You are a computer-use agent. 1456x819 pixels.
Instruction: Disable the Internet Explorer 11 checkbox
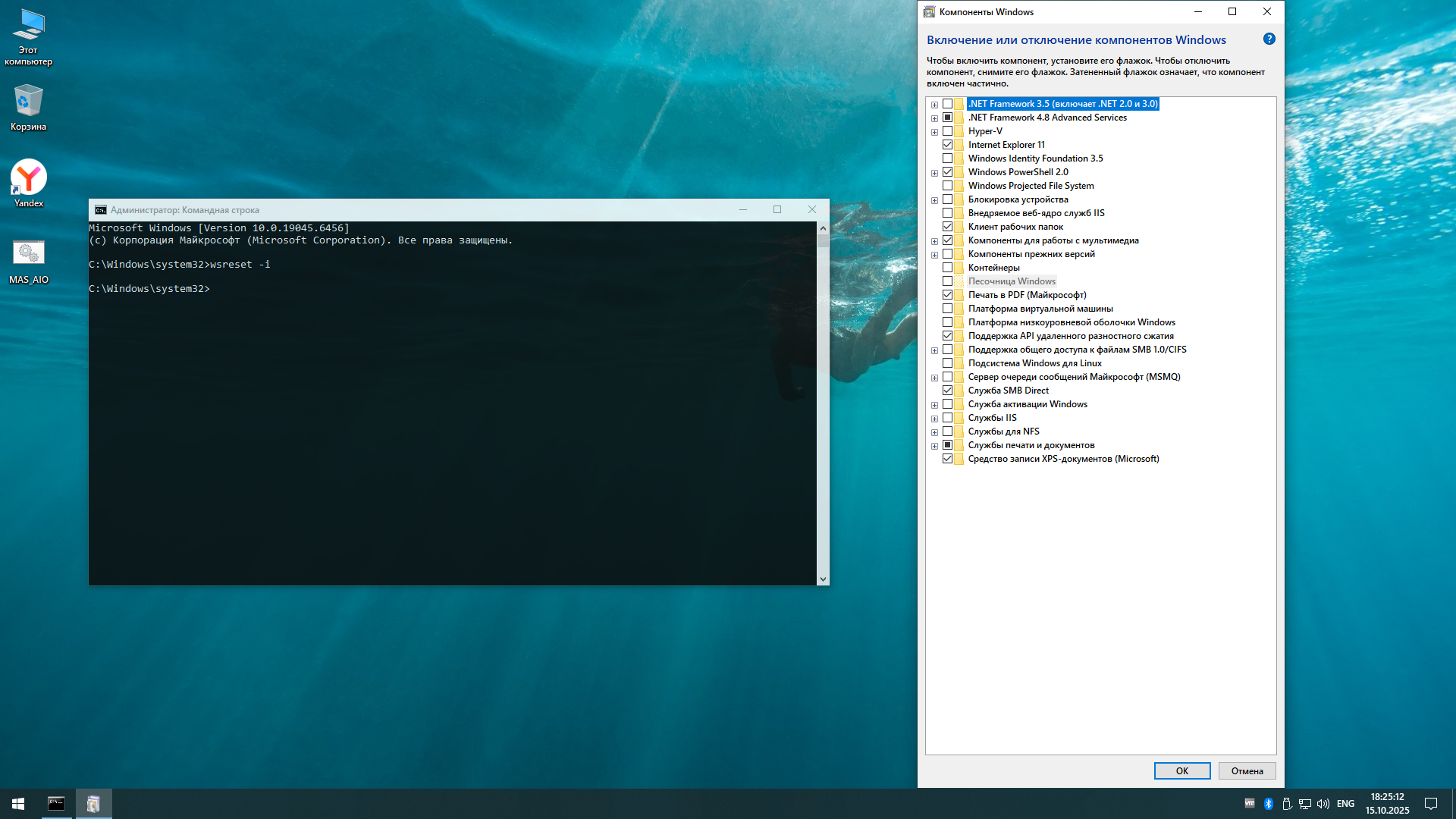pyautogui.click(x=949, y=144)
